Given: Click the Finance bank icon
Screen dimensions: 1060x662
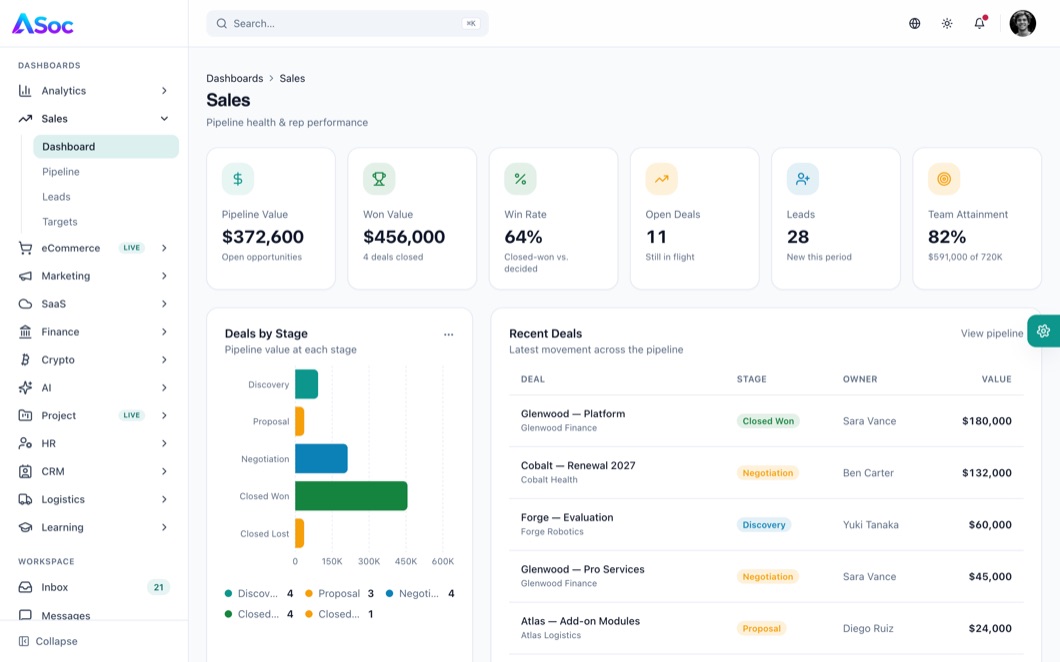Looking at the screenshot, I should click(25, 332).
